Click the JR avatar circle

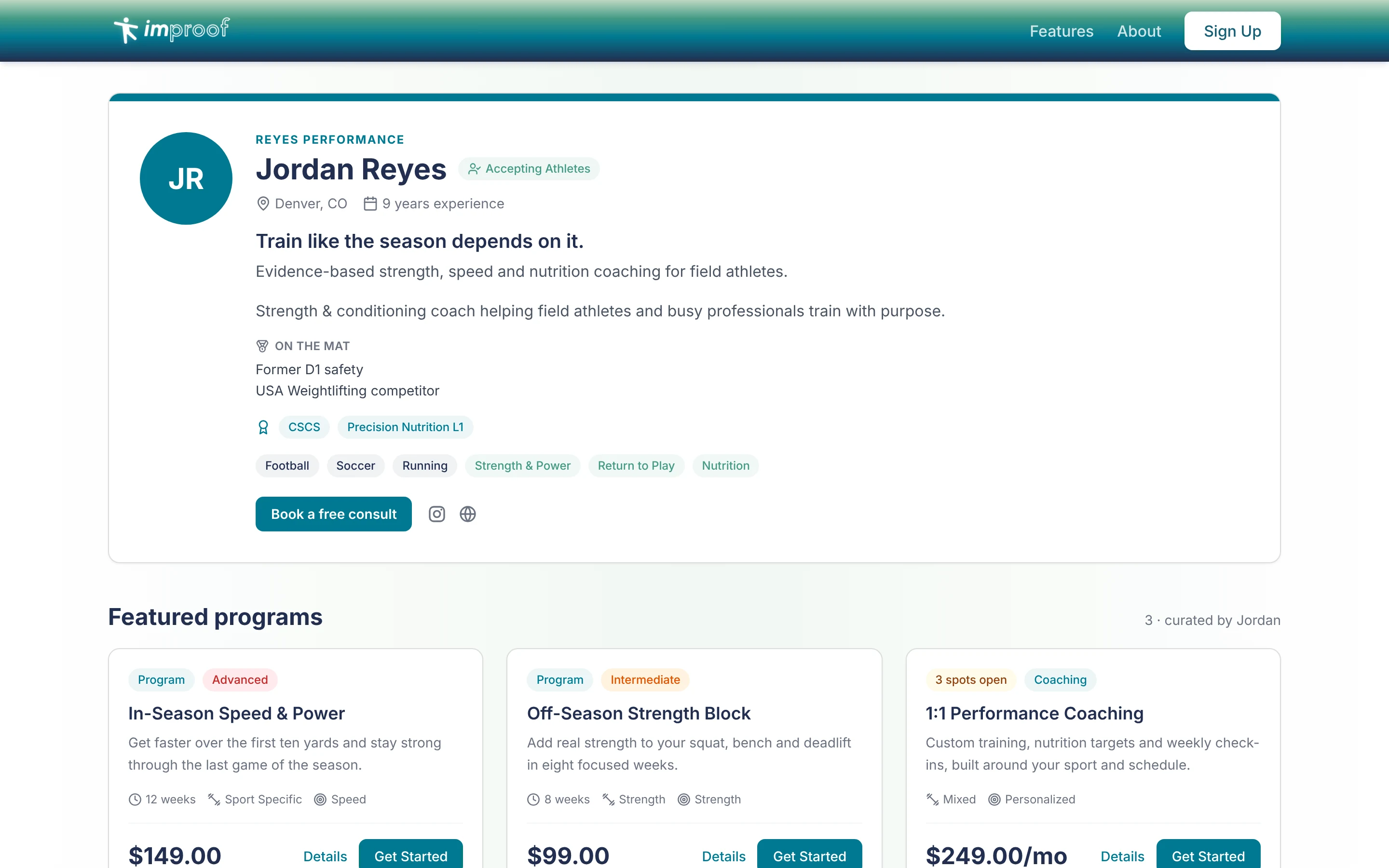coord(186,178)
